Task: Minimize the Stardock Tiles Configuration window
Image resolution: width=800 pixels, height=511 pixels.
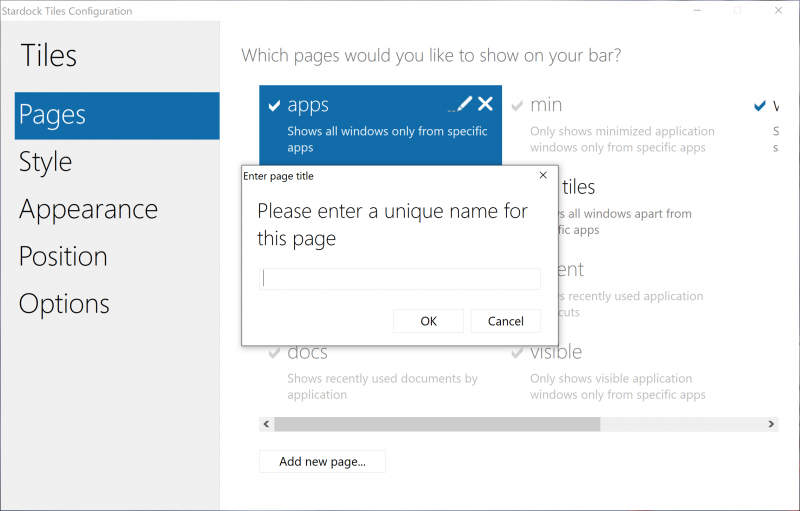Action: [x=697, y=10]
